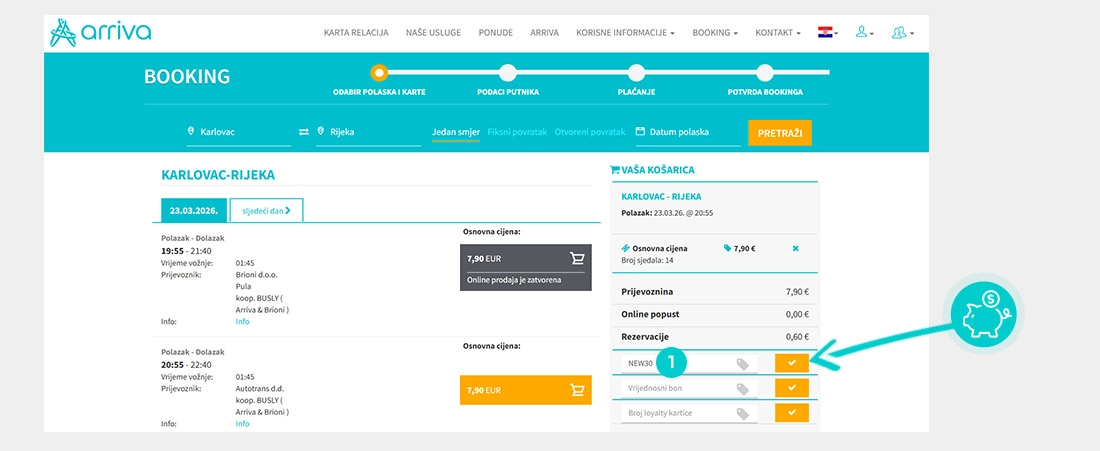Add 20:55 departure 7,90 EUR to cart
Screen dimensions: 1100x451
525,390
